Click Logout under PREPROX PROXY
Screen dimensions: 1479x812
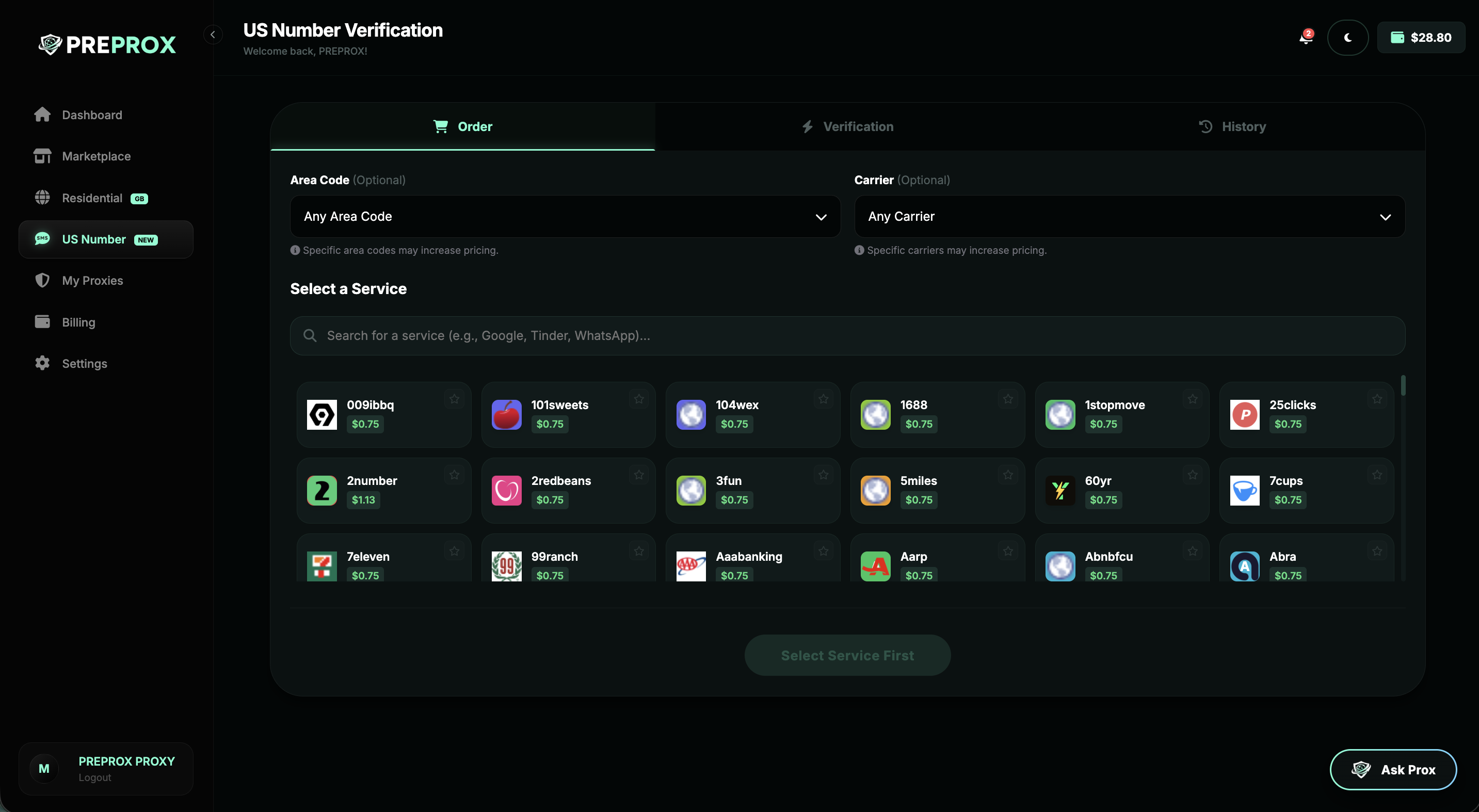coord(95,777)
